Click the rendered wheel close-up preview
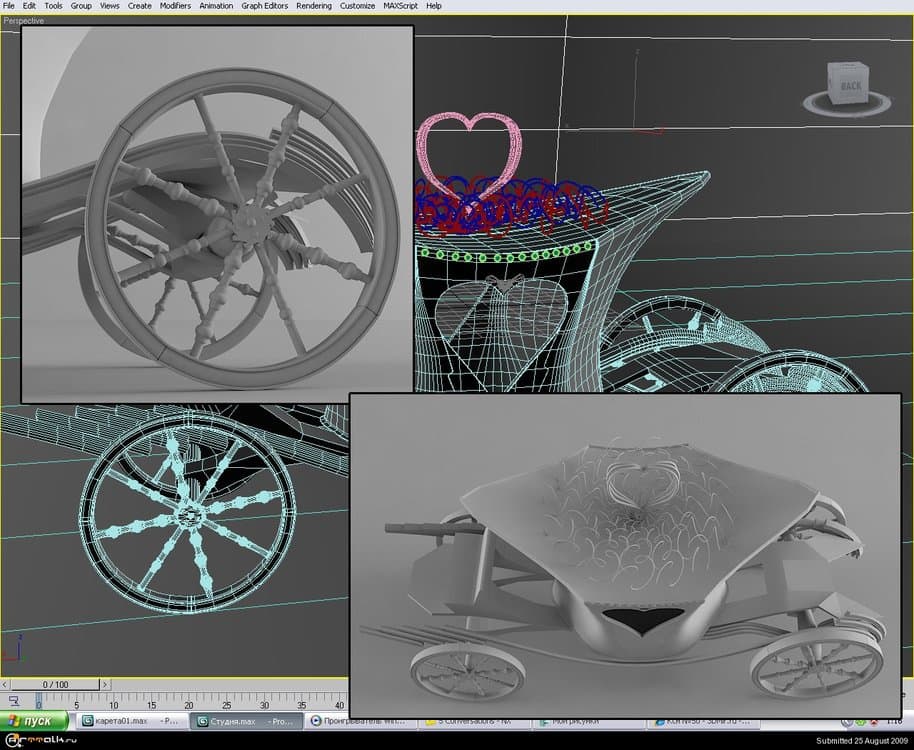 tap(217, 214)
